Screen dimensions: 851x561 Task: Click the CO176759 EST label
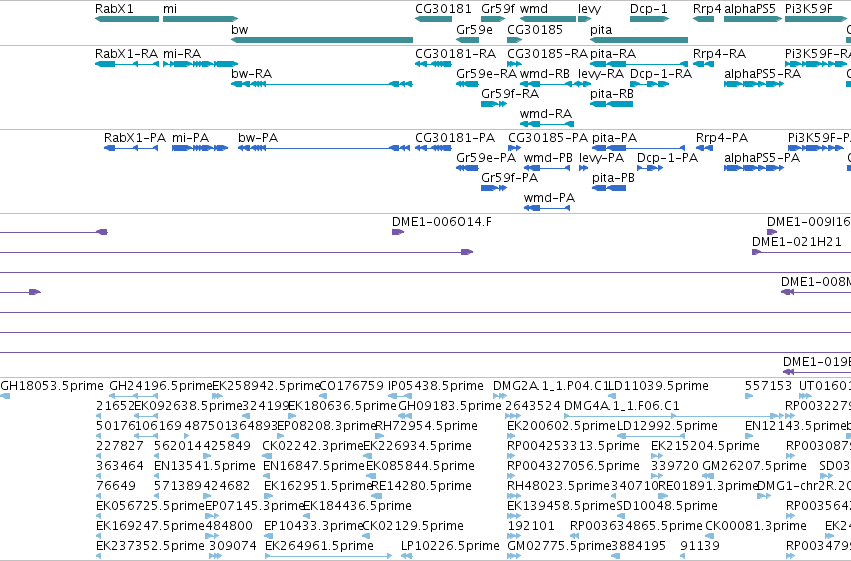(x=351, y=386)
